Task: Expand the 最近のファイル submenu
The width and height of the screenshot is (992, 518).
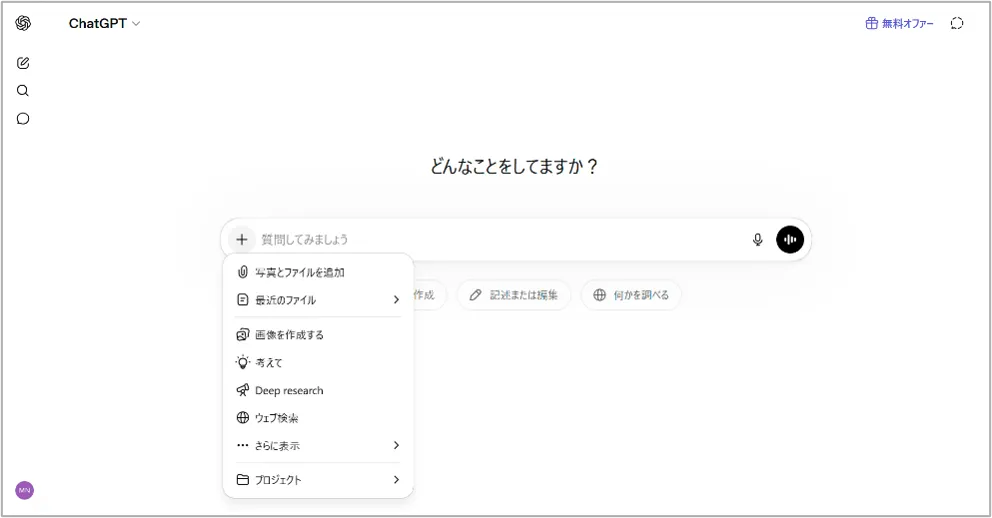Action: point(318,300)
